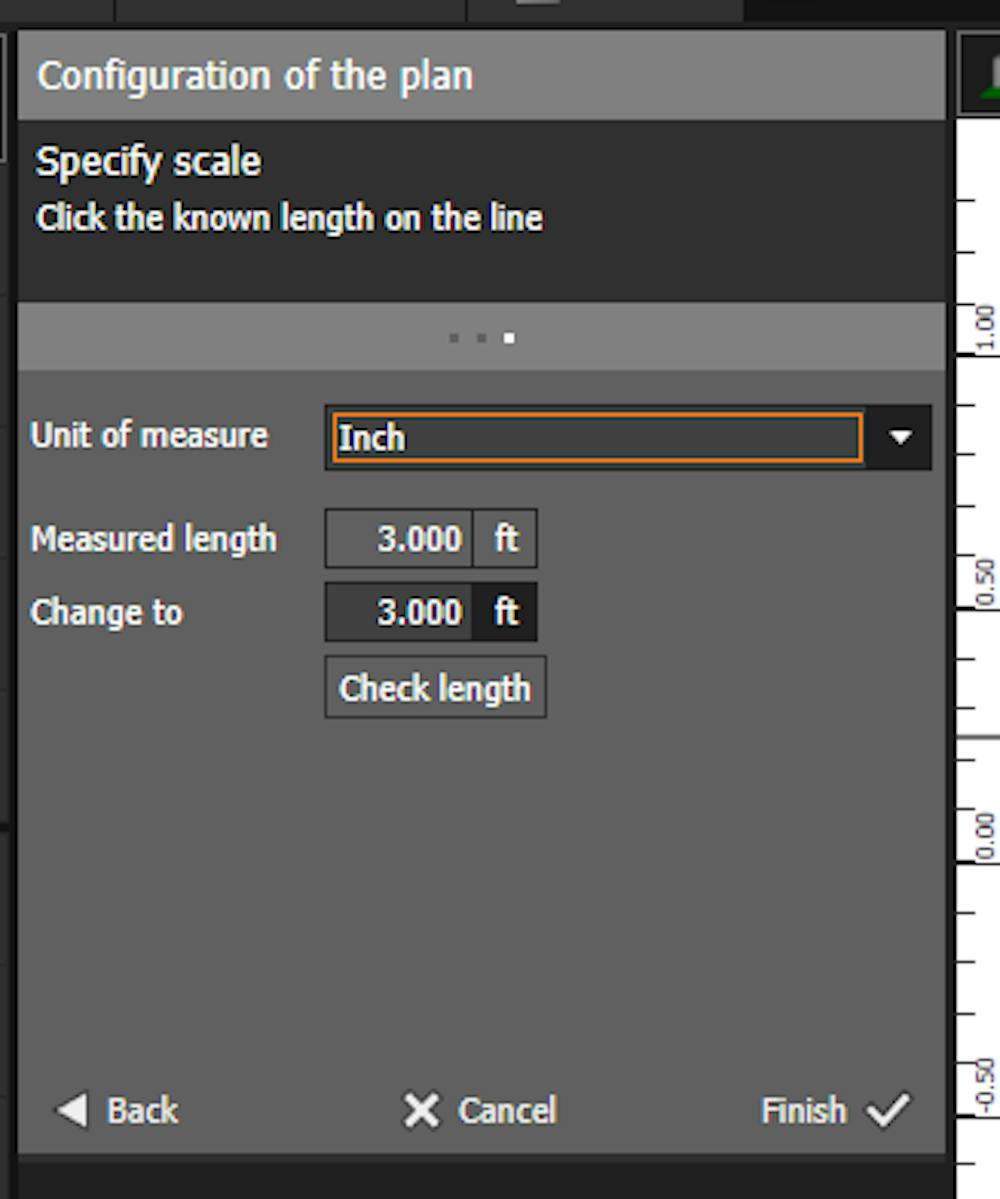Image resolution: width=1000 pixels, height=1199 pixels.
Task: Click the Measured length value field
Action: [399, 539]
